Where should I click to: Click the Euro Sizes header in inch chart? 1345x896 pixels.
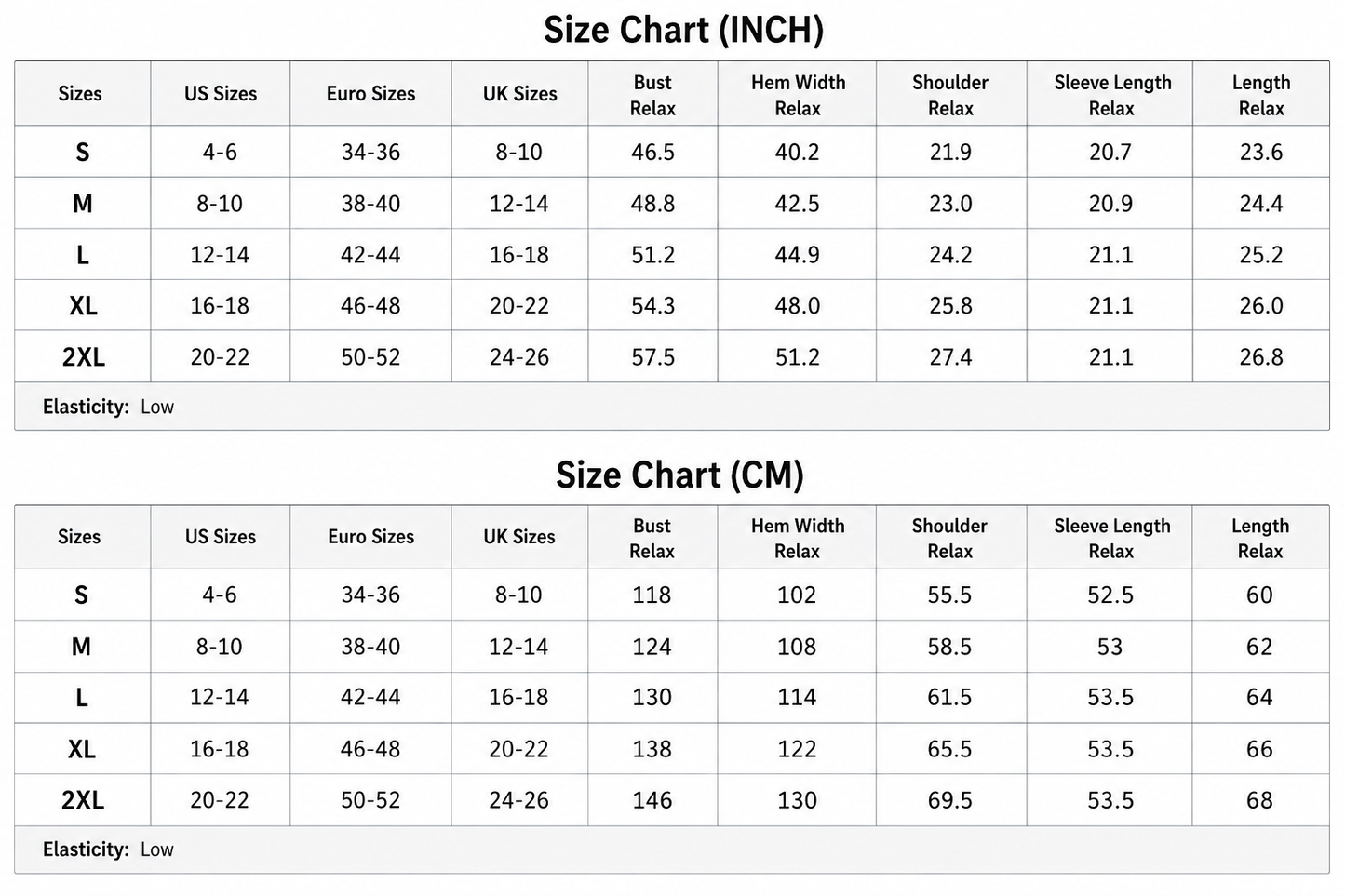370,94
